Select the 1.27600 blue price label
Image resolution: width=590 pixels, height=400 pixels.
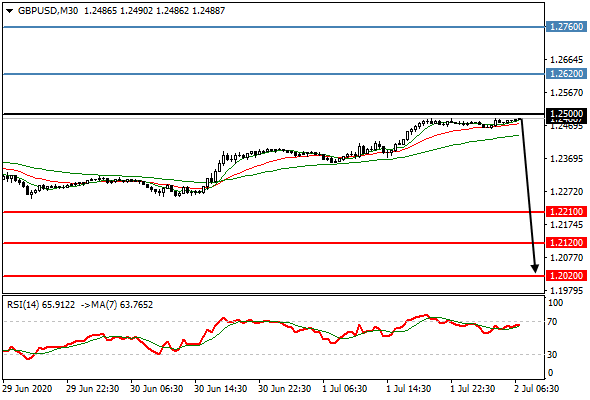point(566,27)
